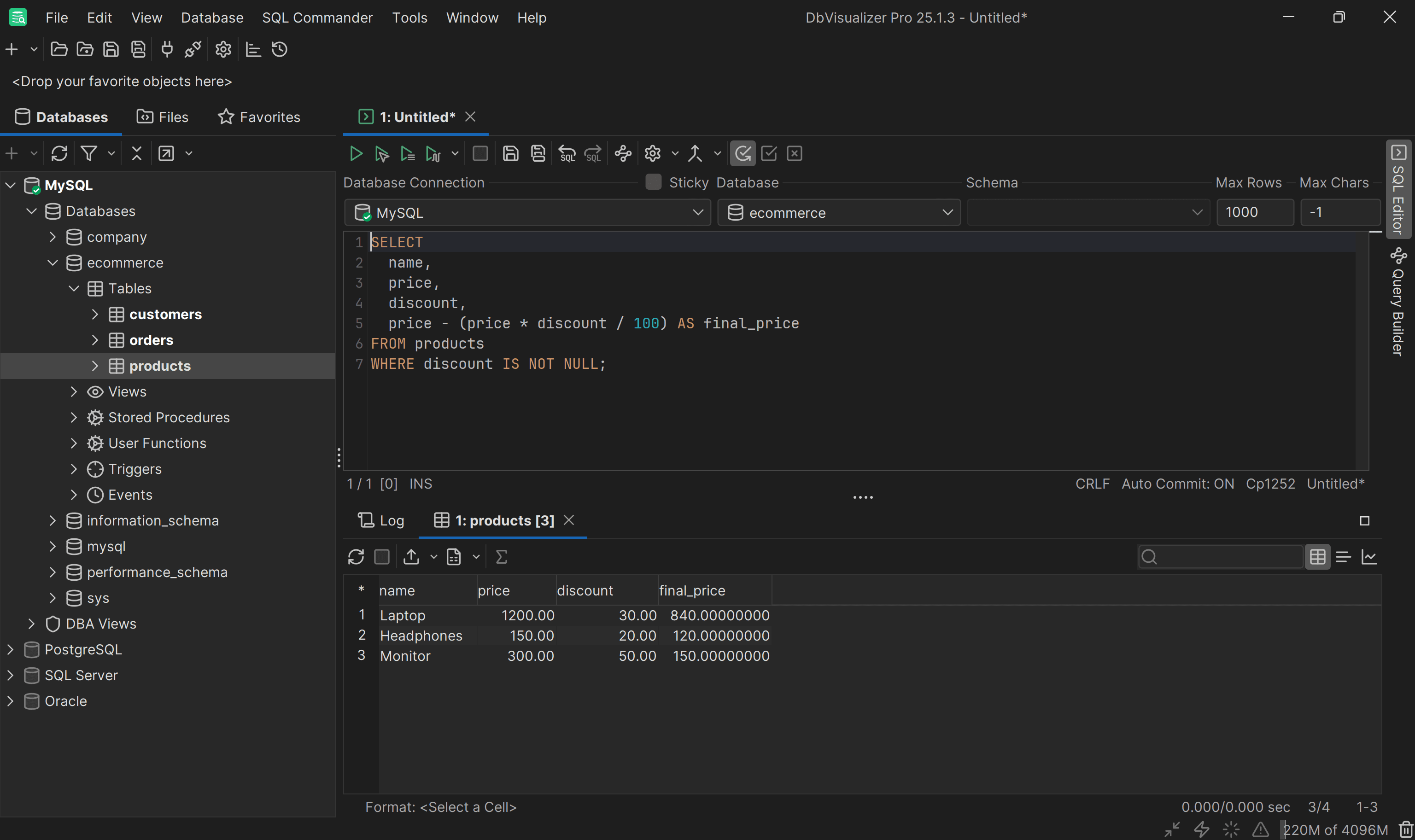Click the Sigma aggregation icon
1415x840 pixels.
[501, 557]
